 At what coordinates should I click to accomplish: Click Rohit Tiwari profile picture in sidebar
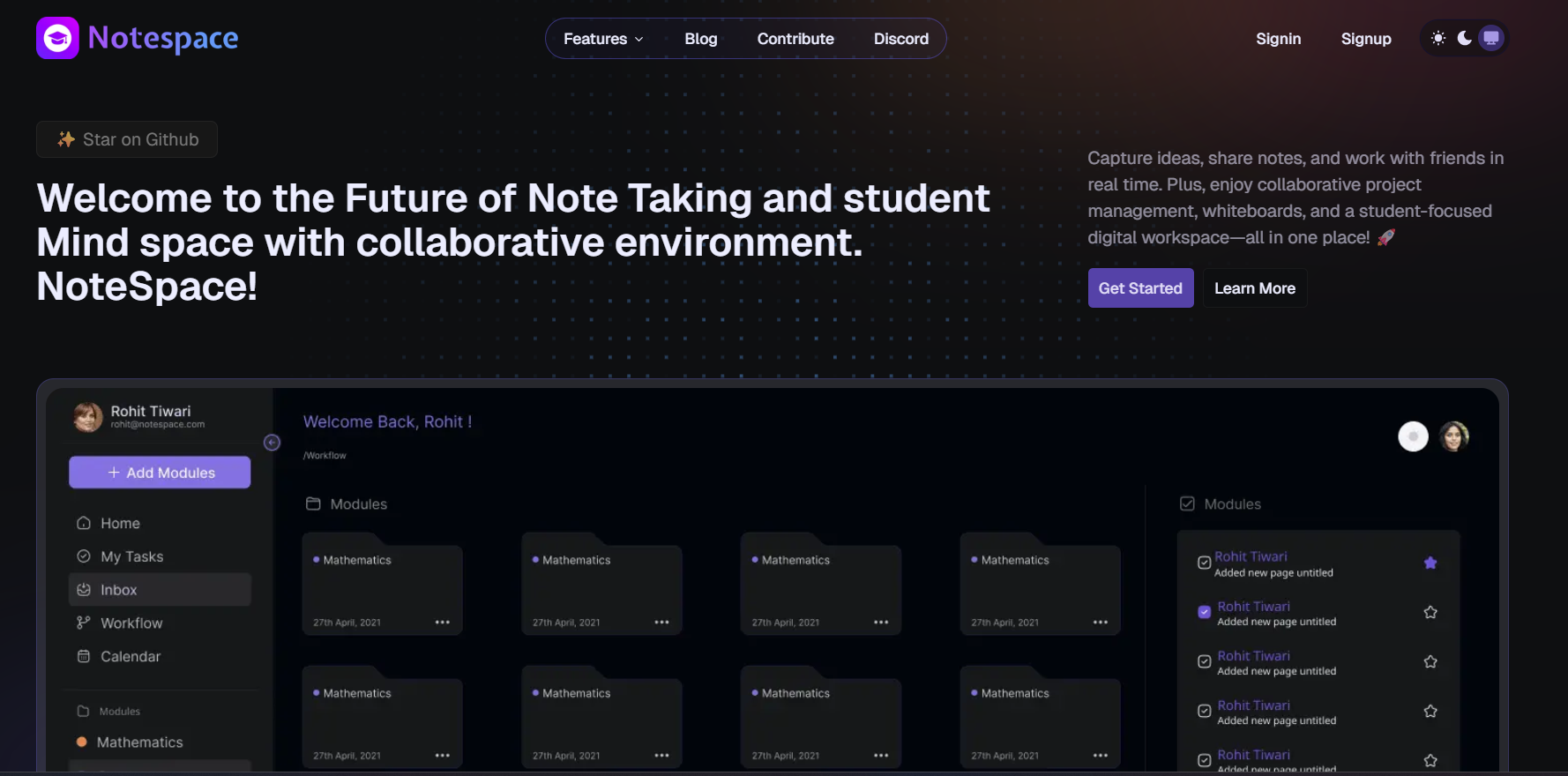[88, 417]
